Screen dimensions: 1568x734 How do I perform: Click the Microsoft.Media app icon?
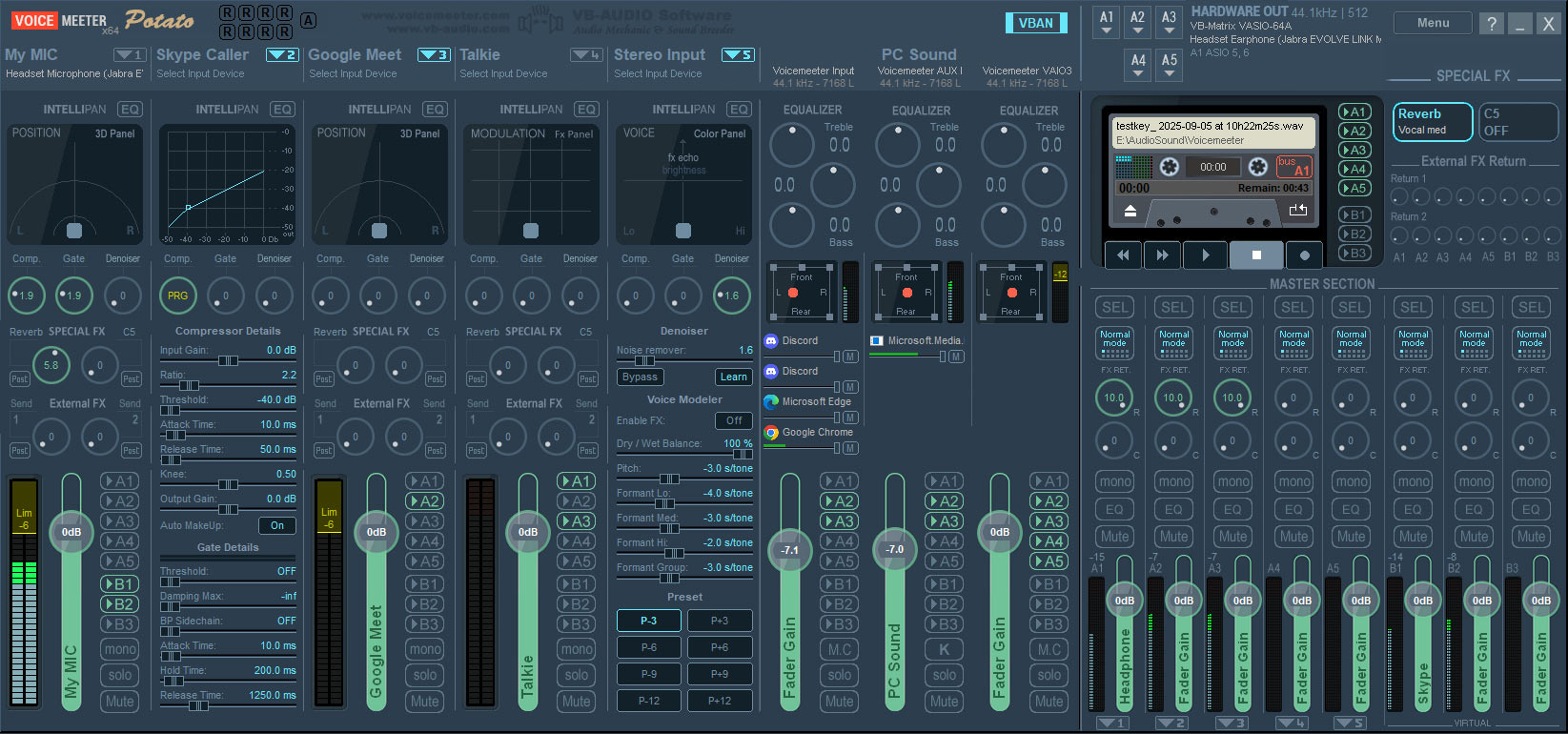tap(876, 340)
